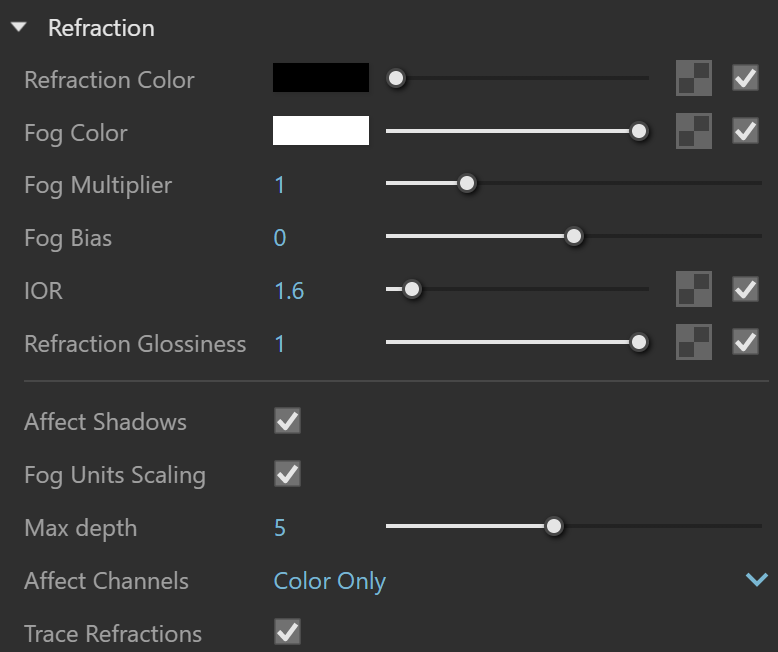This screenshot has width=778, height=652.
Task: Disable the Affect Shadows checkbox
Action: coord(287,421)
